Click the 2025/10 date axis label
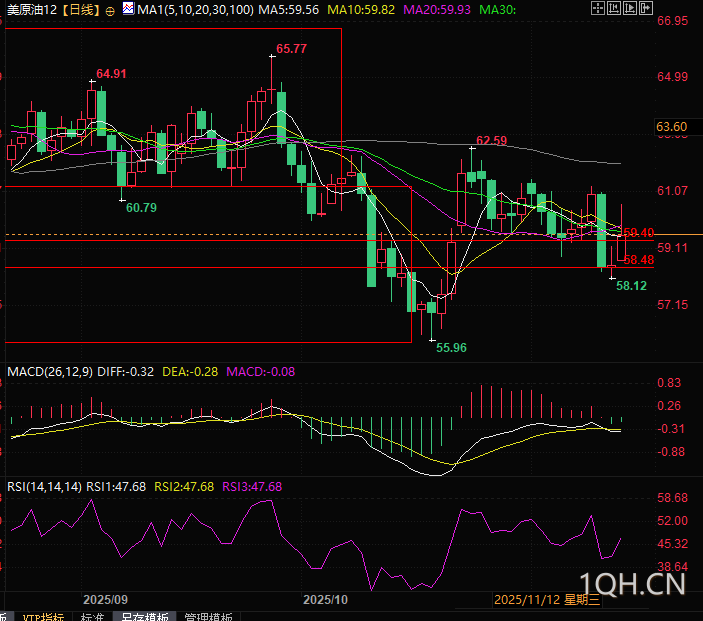703x621 pixels. click(x=325, y=599)
